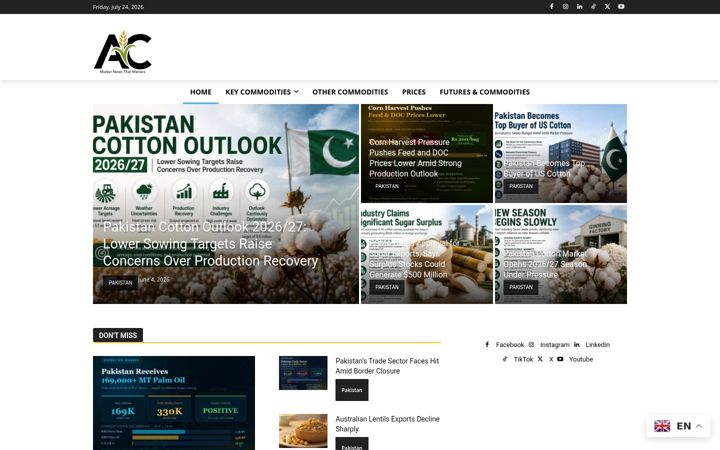720x450 pixels.
Task: Open Trade Sector article thumbnail
Action: (303, 373)
